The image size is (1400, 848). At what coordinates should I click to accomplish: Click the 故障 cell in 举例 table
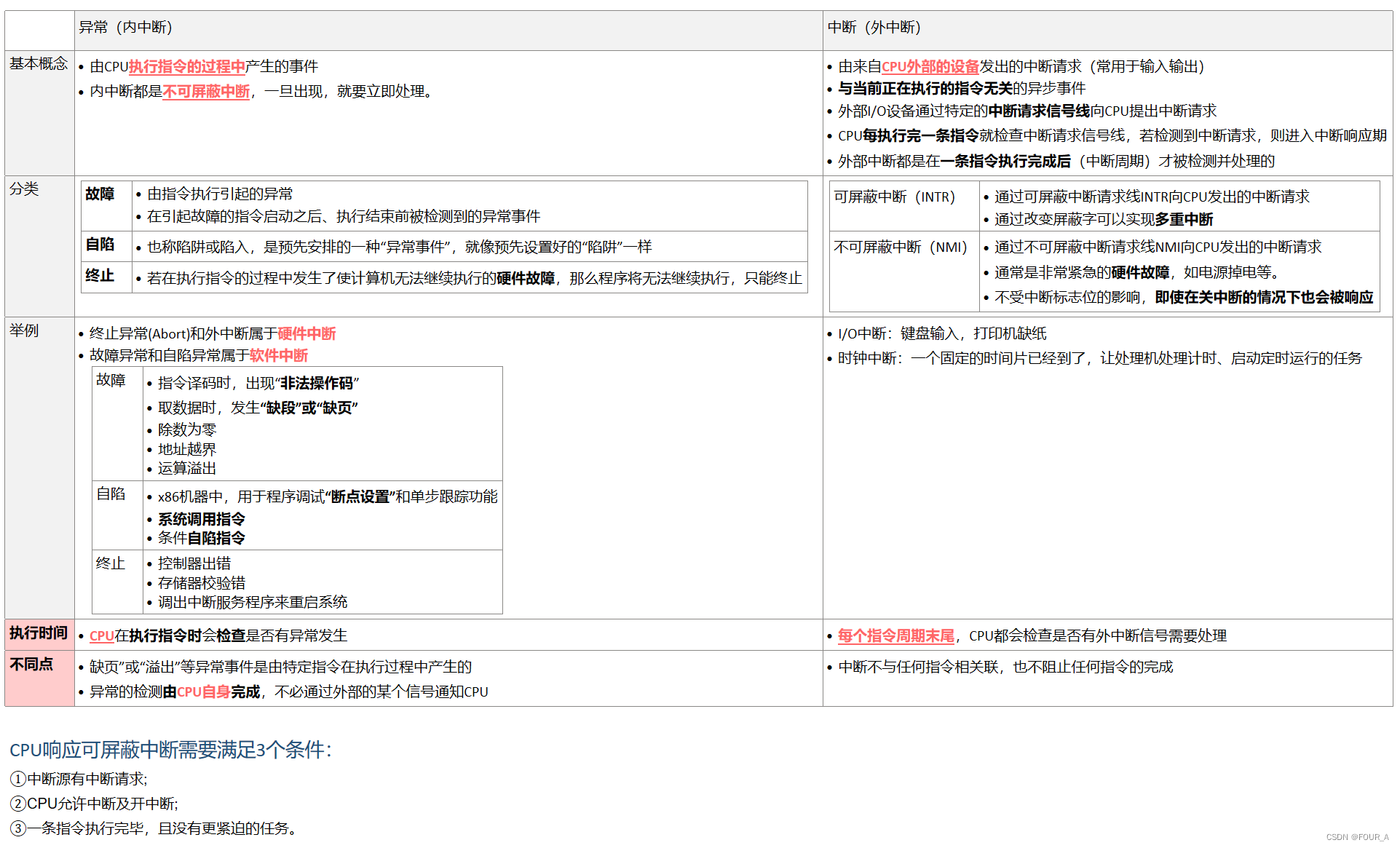[117, 425]
